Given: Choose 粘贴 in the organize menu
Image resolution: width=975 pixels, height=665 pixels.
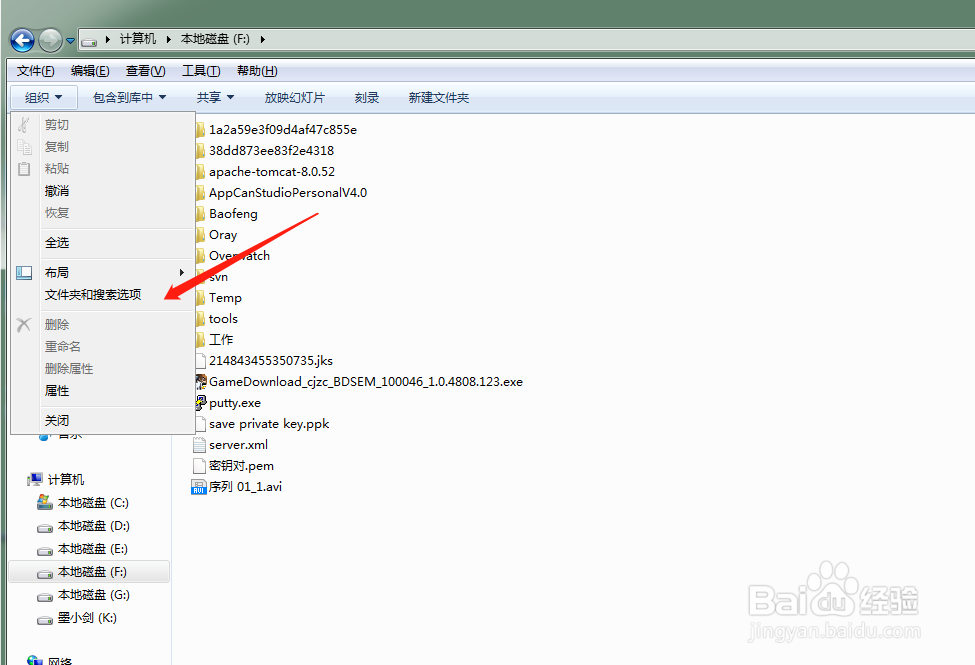Looking at the screenshot, I should point(103,169).
